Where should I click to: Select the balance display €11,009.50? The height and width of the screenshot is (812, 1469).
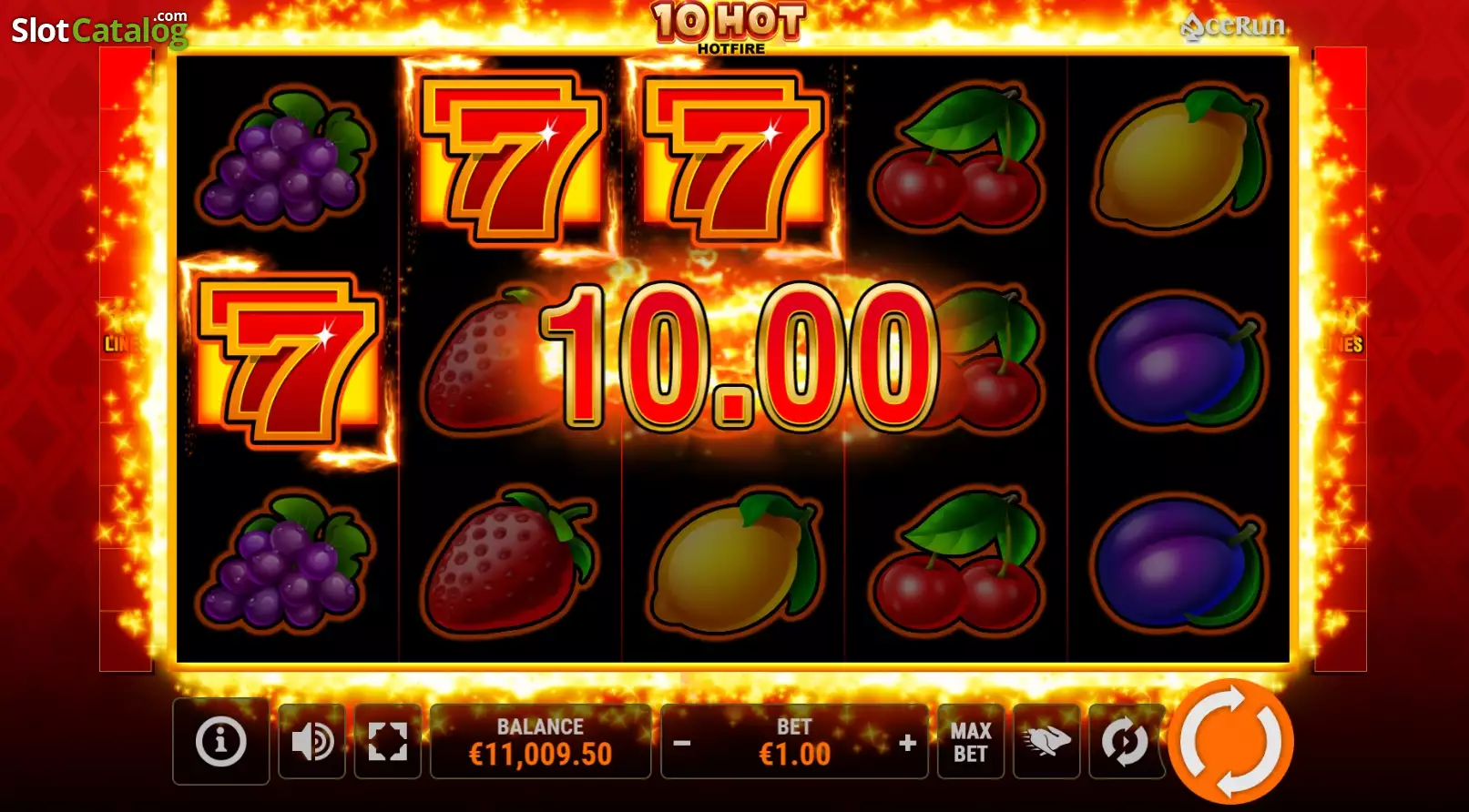pos(540,742)
